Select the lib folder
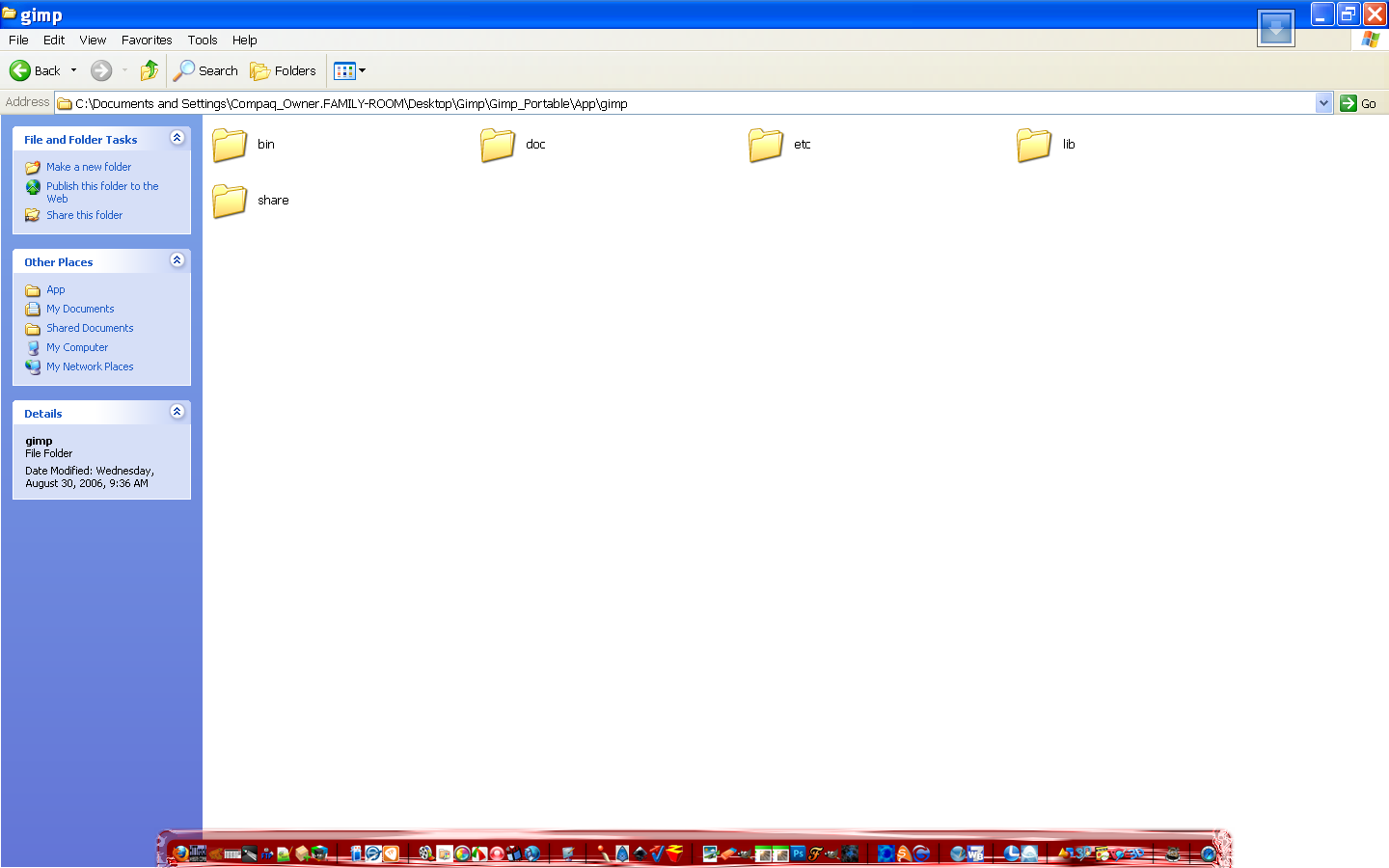This screenshot has height=868, width=1389. (1046, 145)
